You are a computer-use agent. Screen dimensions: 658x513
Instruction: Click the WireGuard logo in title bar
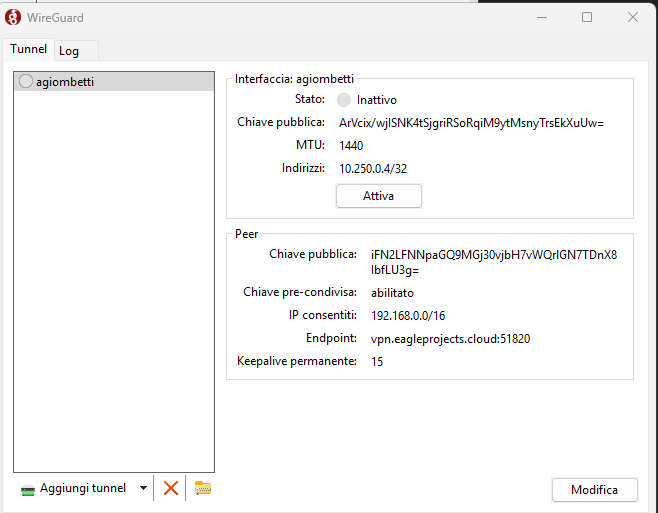tap(14, 17)
